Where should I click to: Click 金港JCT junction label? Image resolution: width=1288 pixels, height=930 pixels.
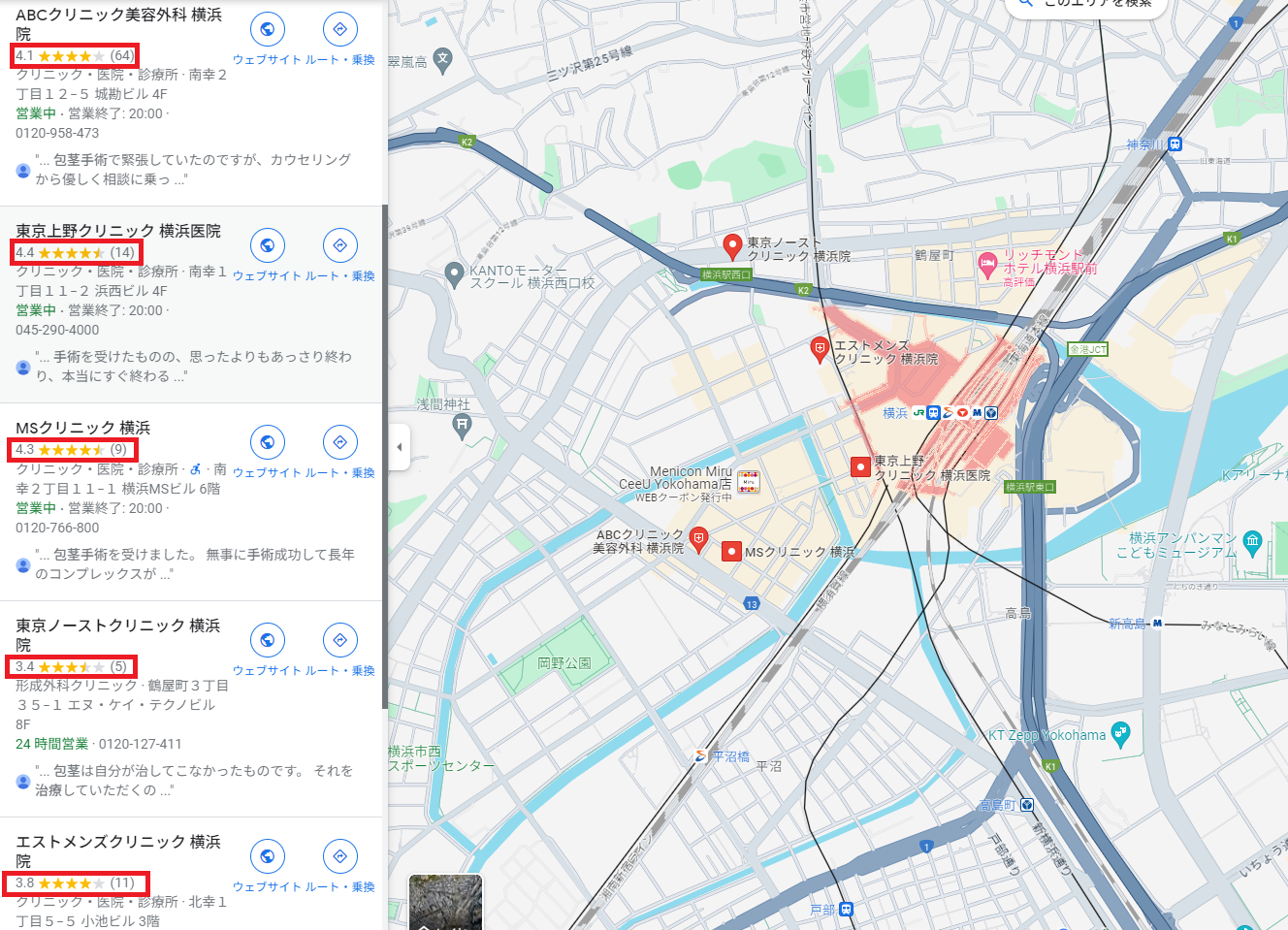[1087, 349]
